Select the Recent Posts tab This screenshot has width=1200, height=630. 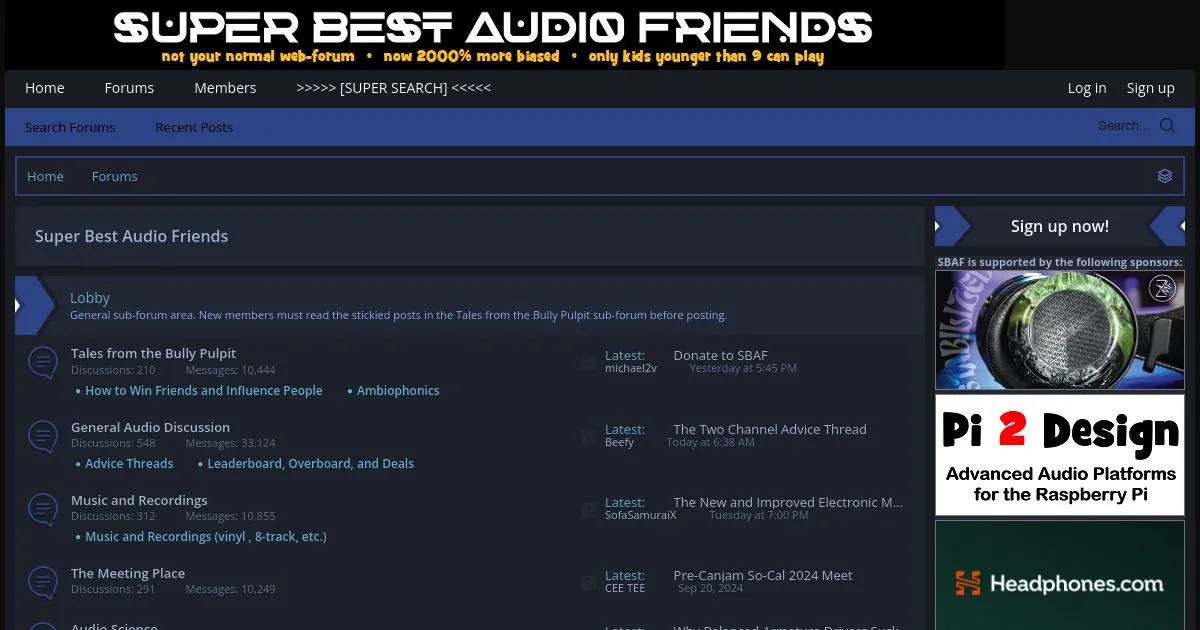[x=194, y=127]
